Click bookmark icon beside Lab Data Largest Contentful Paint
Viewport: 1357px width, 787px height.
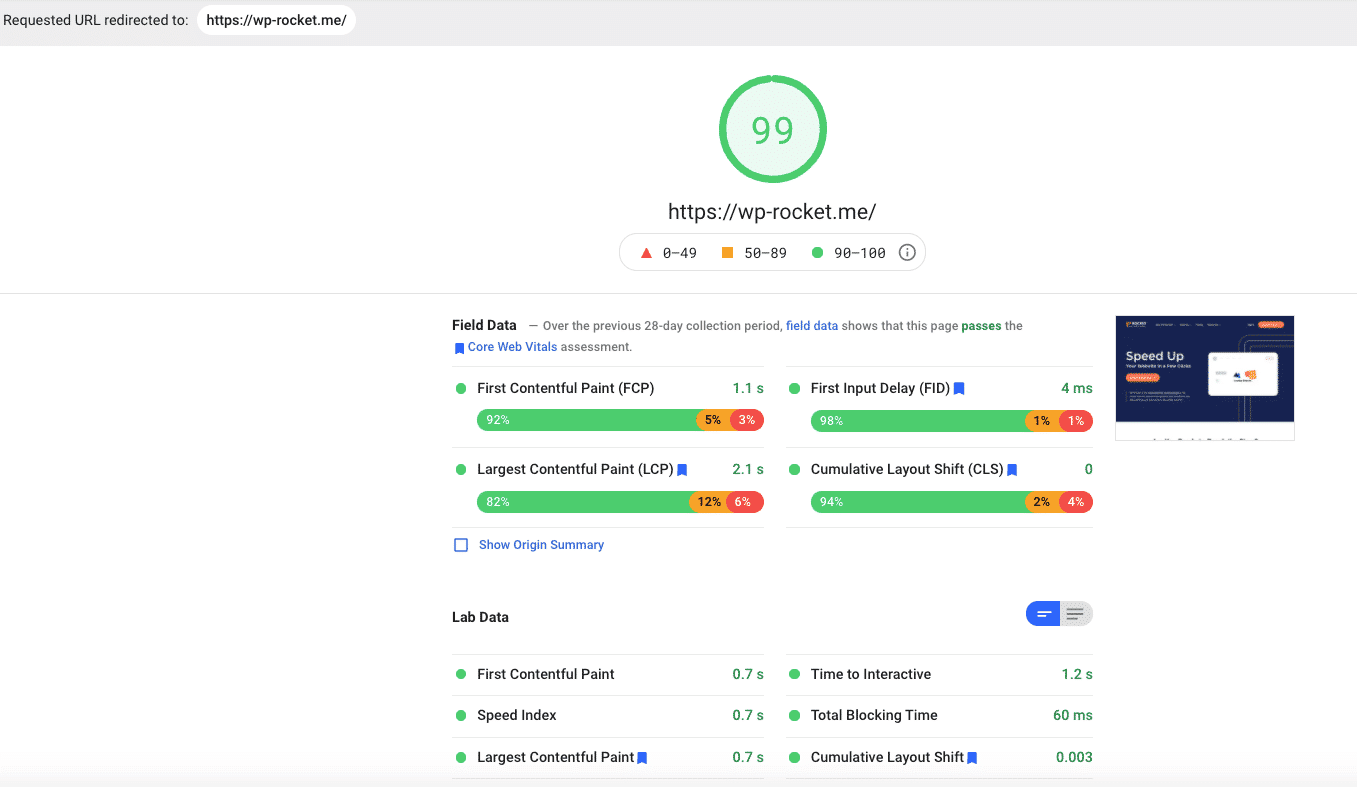(642, 758)
